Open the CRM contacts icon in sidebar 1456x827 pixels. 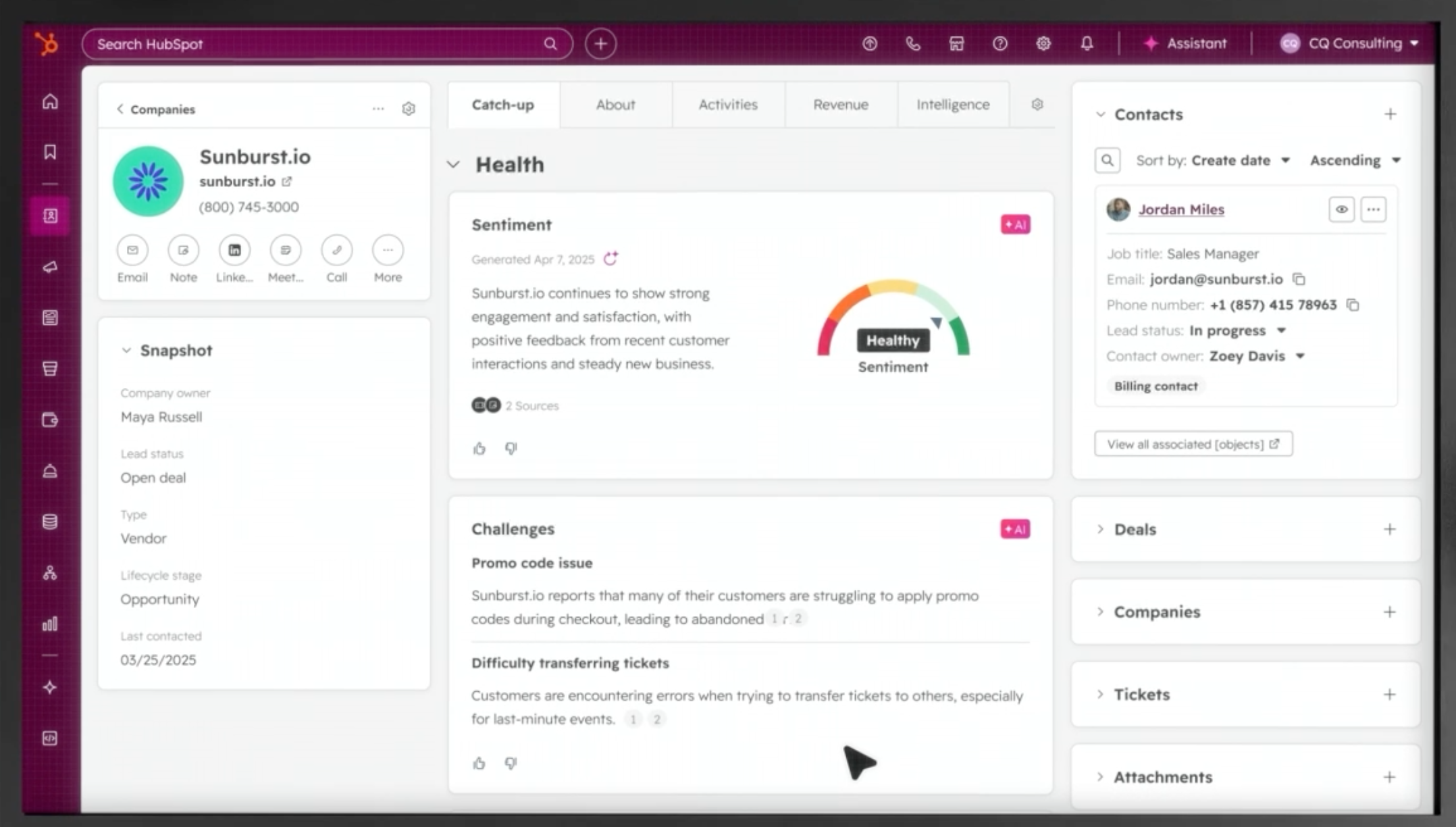click(50, 216)
